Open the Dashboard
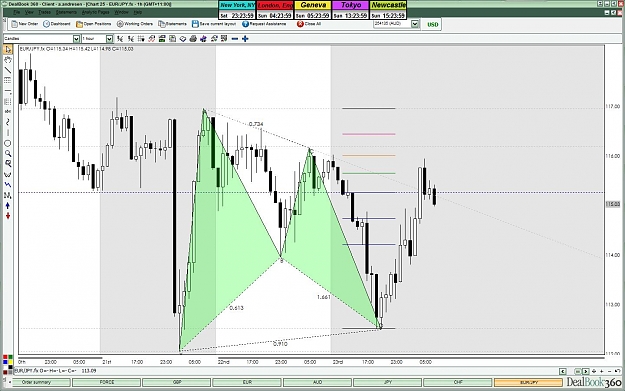625x391 pixels. [57, 24]
